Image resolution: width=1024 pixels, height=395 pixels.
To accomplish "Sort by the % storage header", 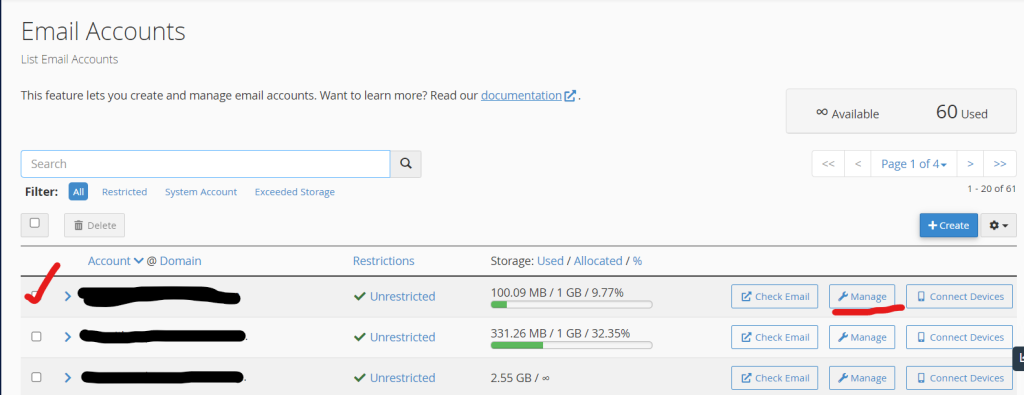I will (x=637, y=261).
